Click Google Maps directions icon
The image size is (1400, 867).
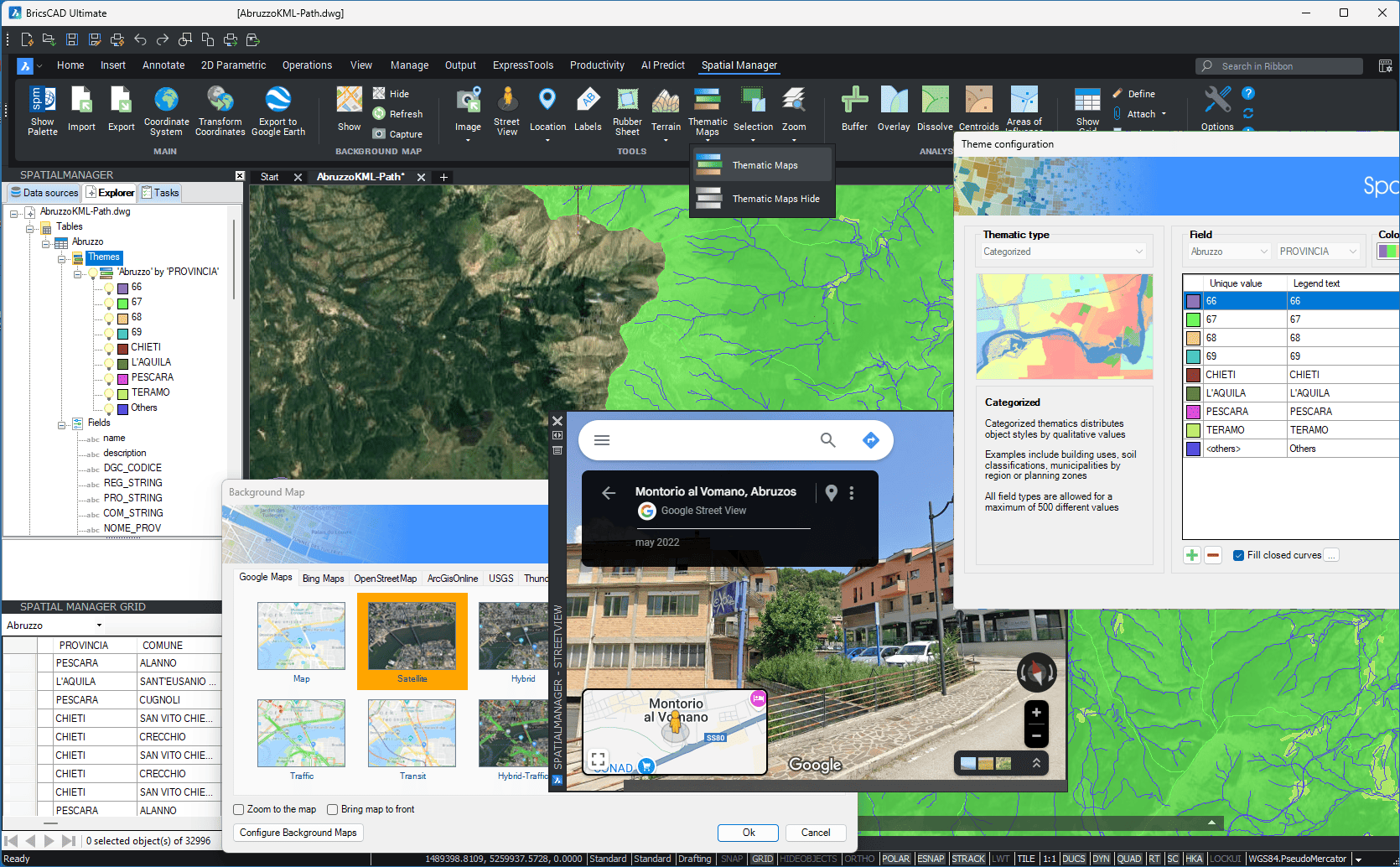[871, 440]
